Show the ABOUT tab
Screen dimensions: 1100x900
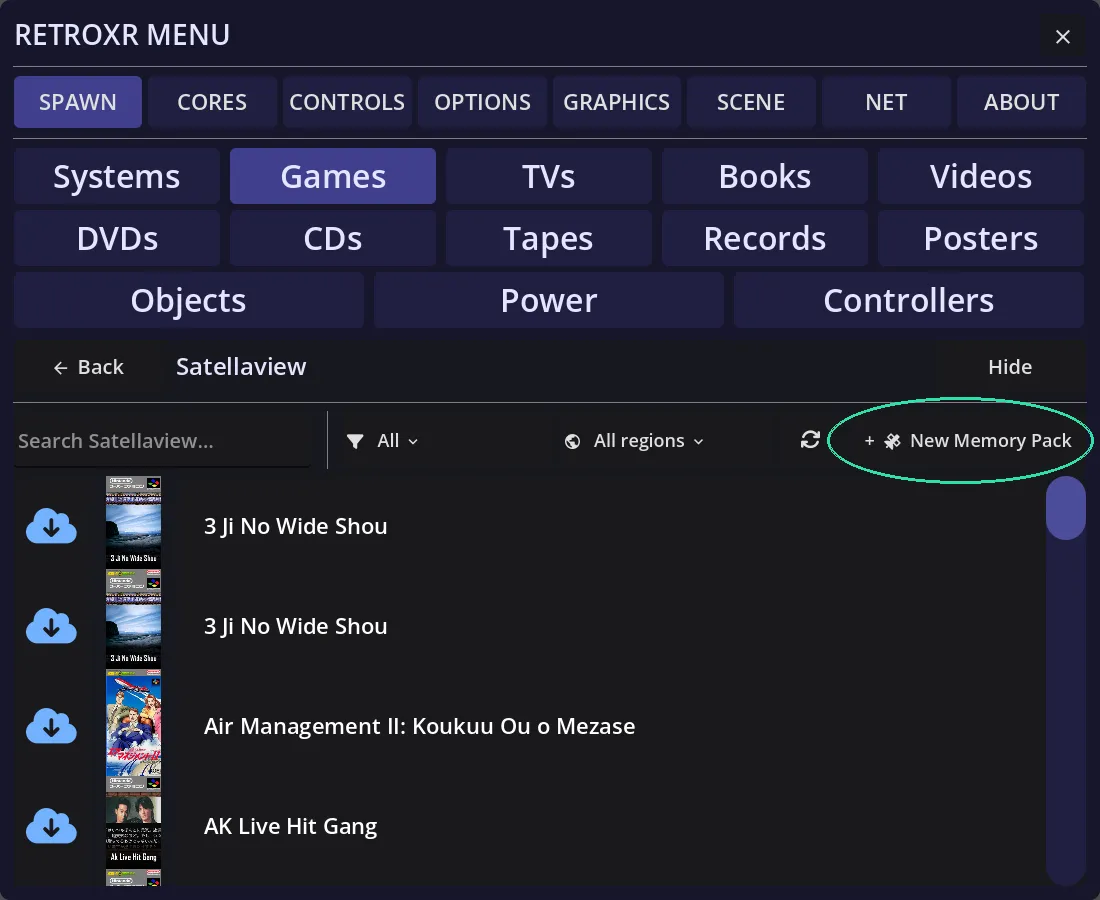1021,102
